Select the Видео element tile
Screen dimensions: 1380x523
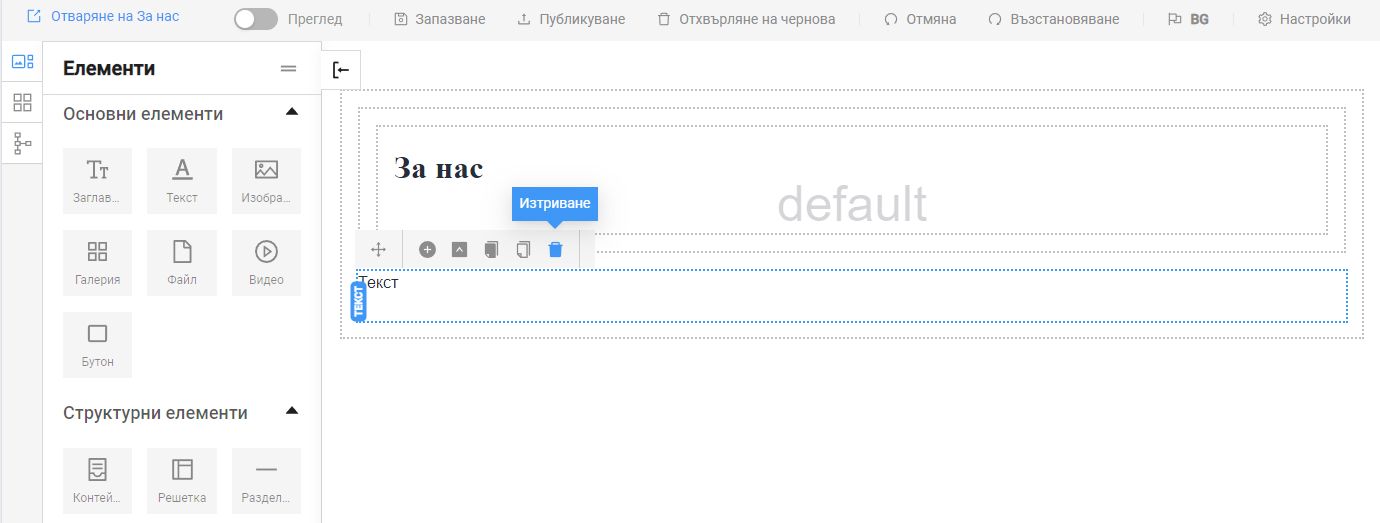pyautogui.click(x=266, y=263)
